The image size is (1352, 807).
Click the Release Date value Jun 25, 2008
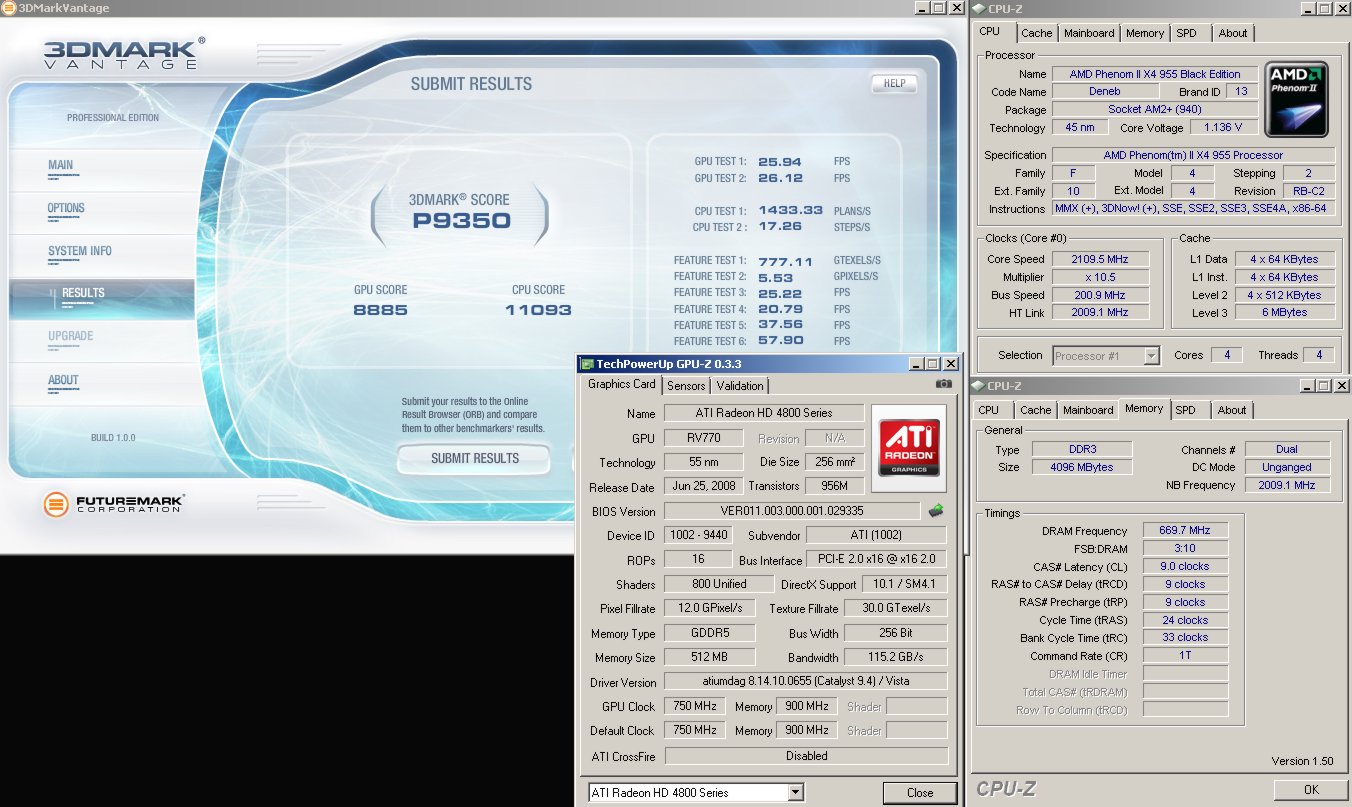(704, 486)
